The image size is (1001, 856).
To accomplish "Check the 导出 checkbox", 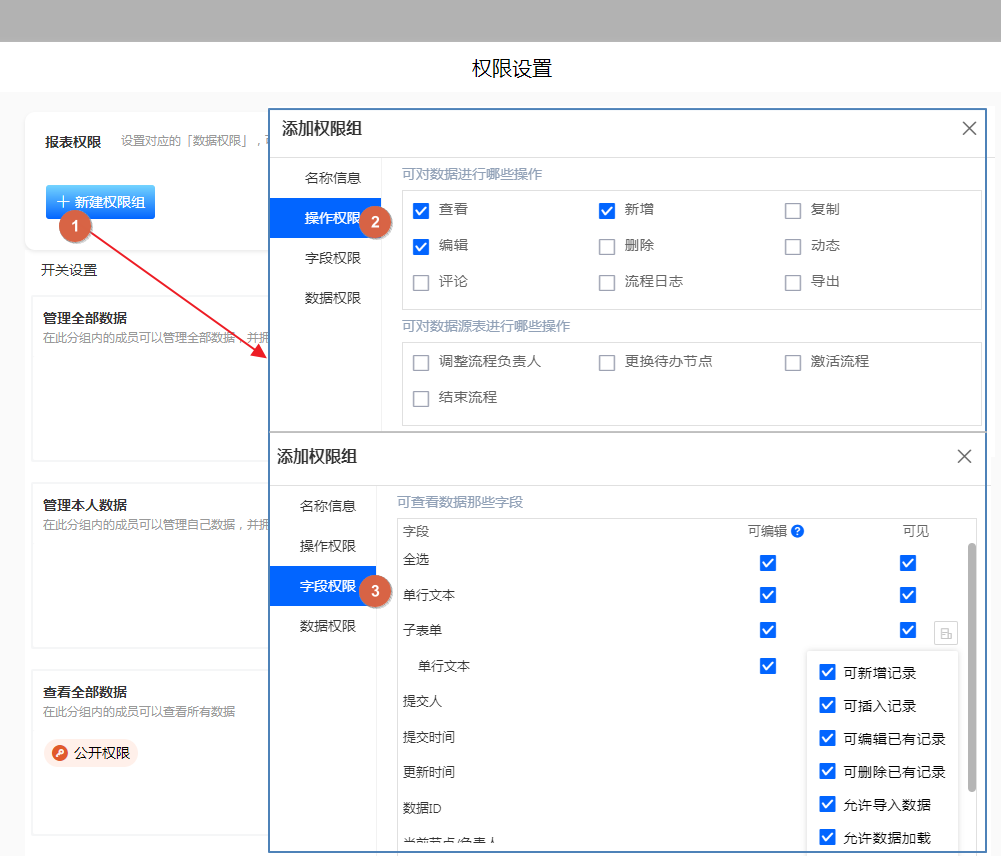I will (793, 282).
